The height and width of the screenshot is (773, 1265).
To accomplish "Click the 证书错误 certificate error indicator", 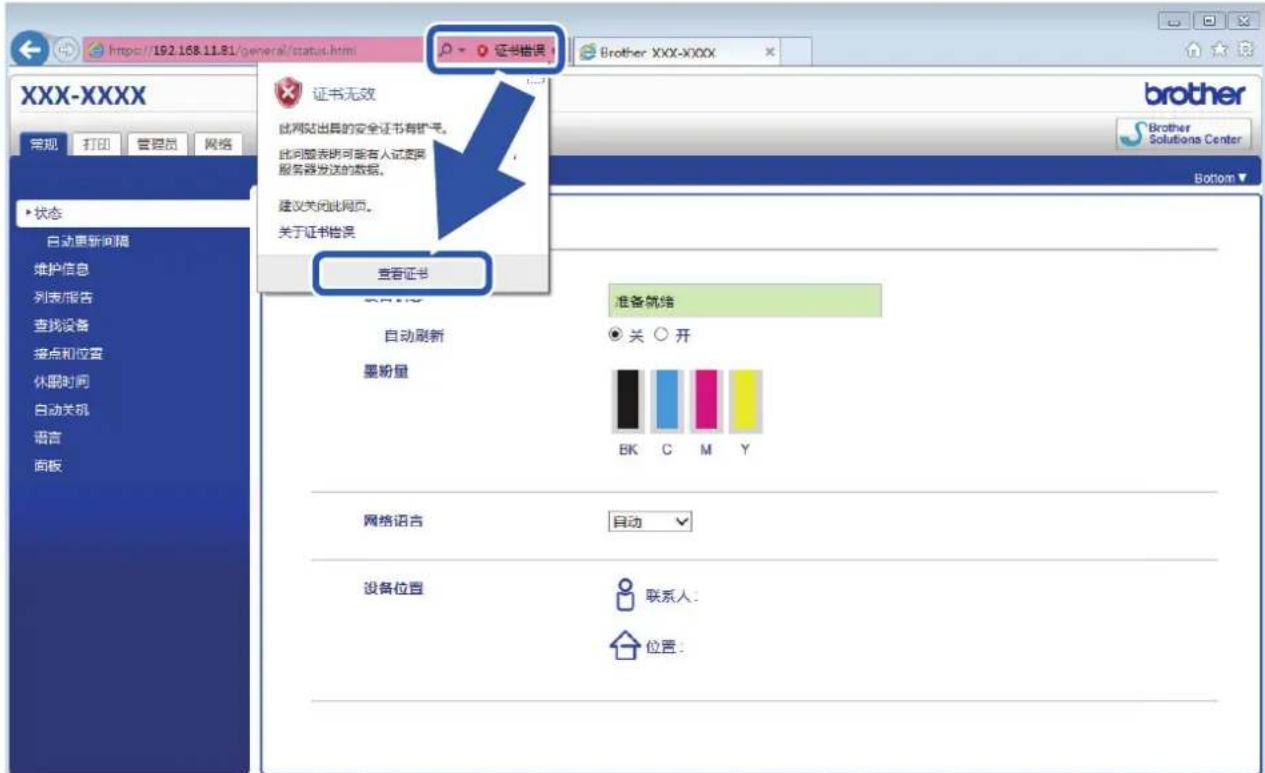I will tap(511, 49).
